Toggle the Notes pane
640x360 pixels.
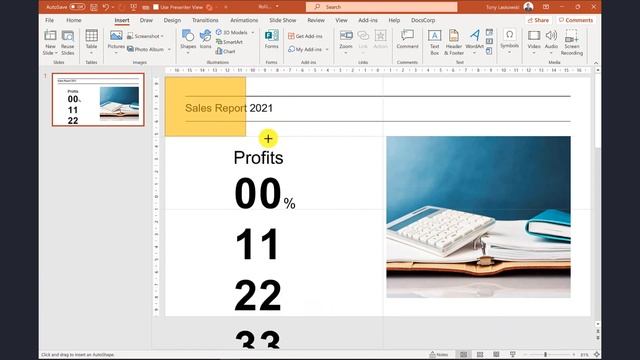(439, 355)
